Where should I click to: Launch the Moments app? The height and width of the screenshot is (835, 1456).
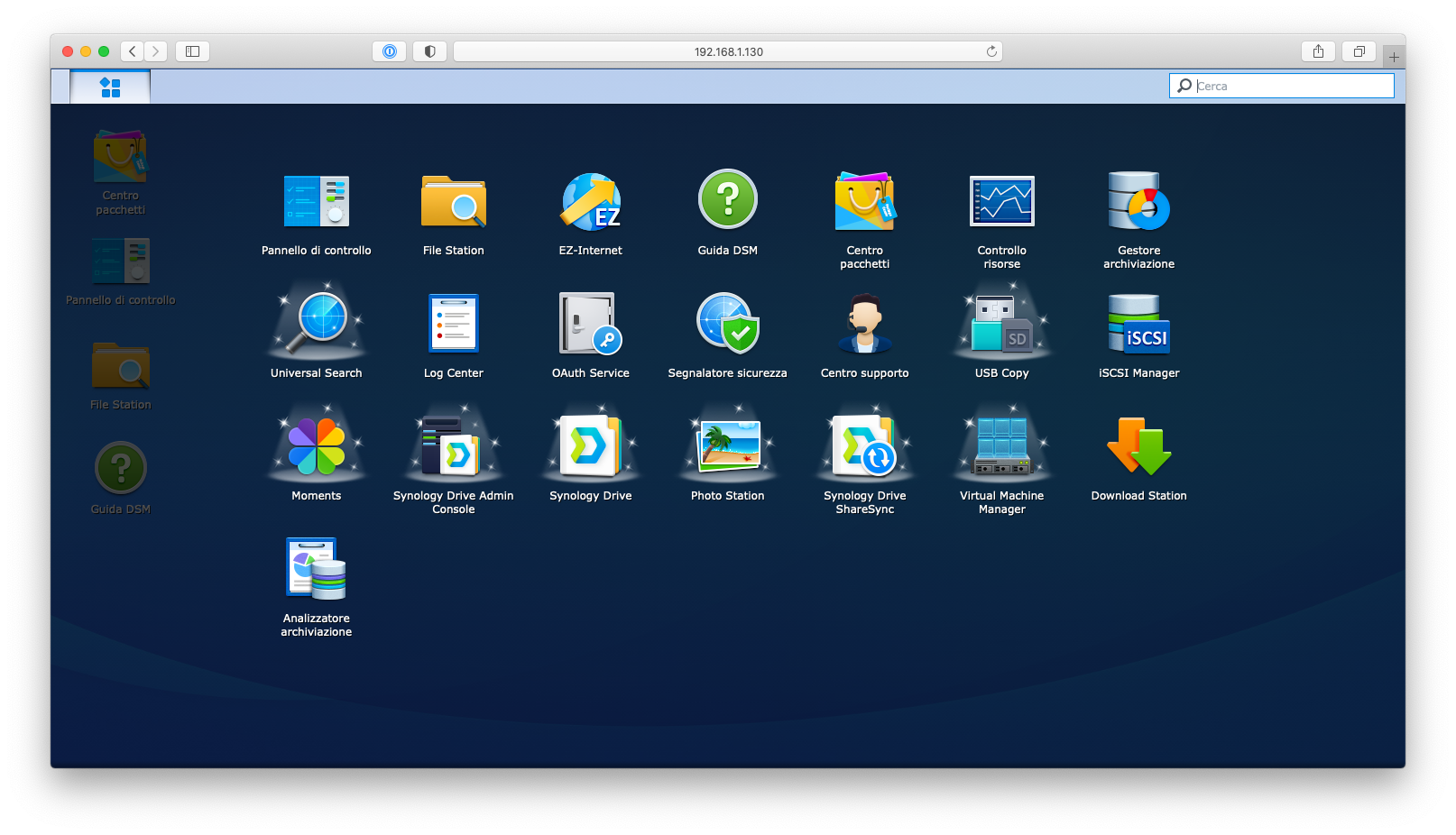(316, 447)
